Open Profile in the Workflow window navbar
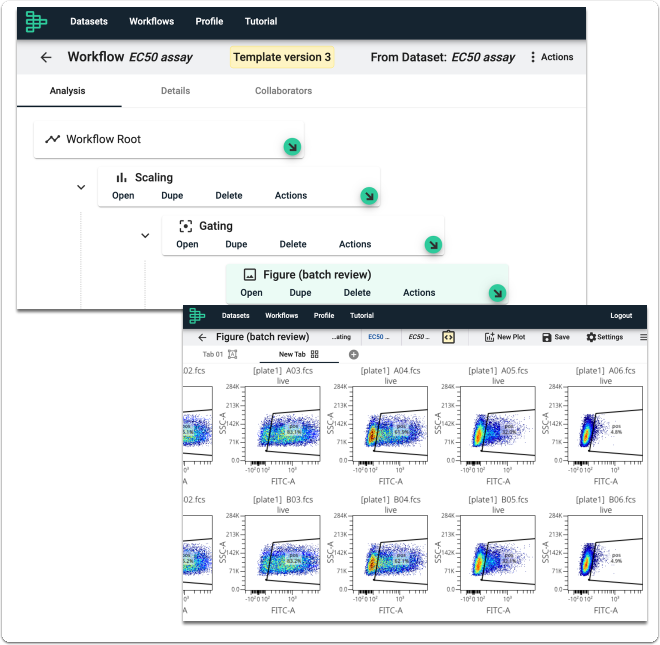 pos(209,21)
